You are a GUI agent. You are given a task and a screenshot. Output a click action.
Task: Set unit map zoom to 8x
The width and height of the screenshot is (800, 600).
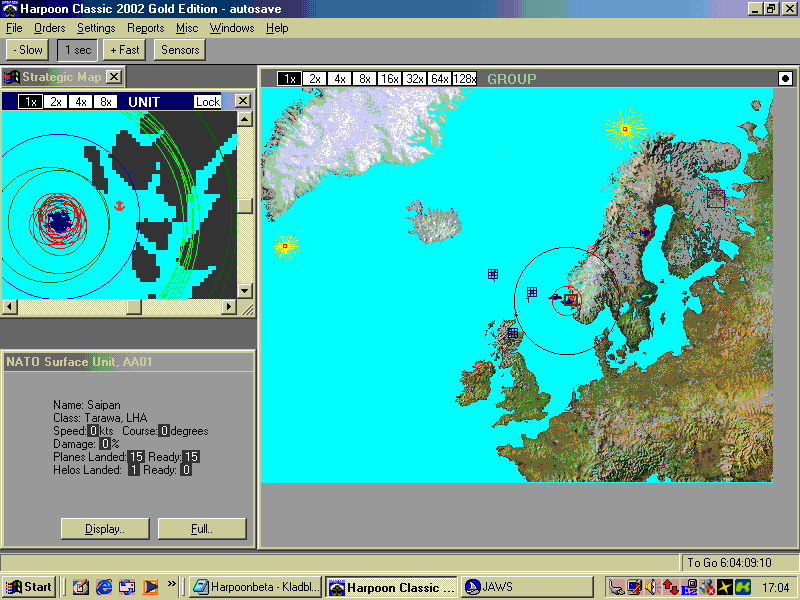(x=106, y=102)
